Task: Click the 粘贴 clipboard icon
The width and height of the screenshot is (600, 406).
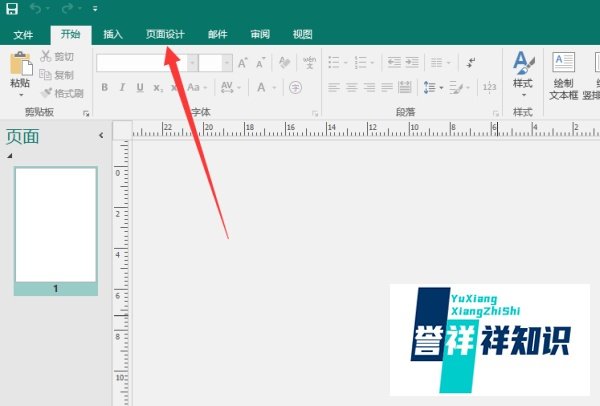Action: (21, 64)
